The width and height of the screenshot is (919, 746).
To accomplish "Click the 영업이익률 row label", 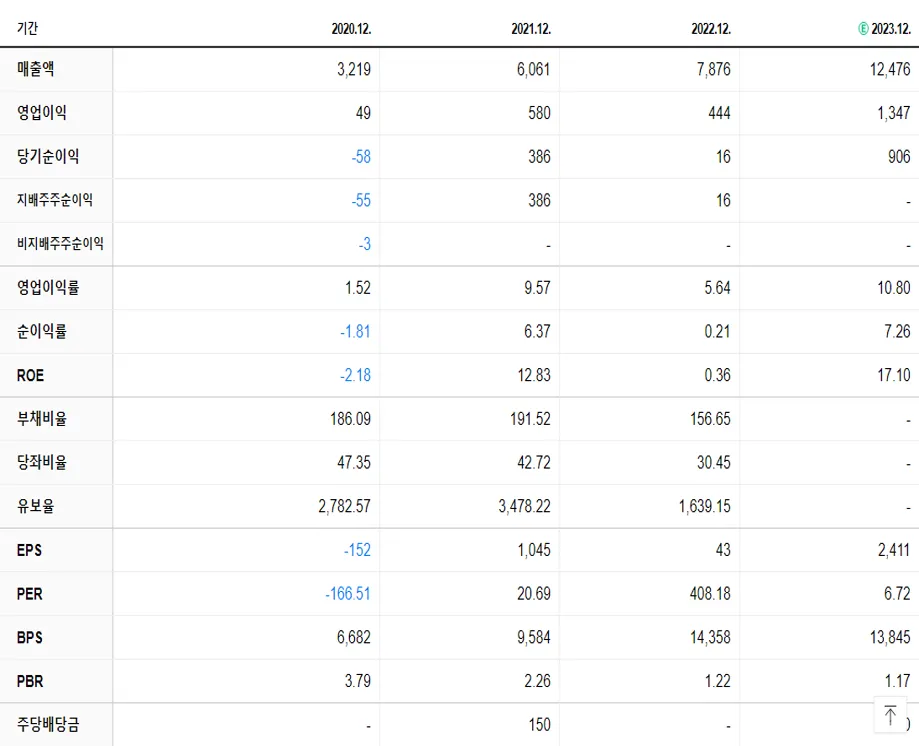I will (x=48, y=287).
